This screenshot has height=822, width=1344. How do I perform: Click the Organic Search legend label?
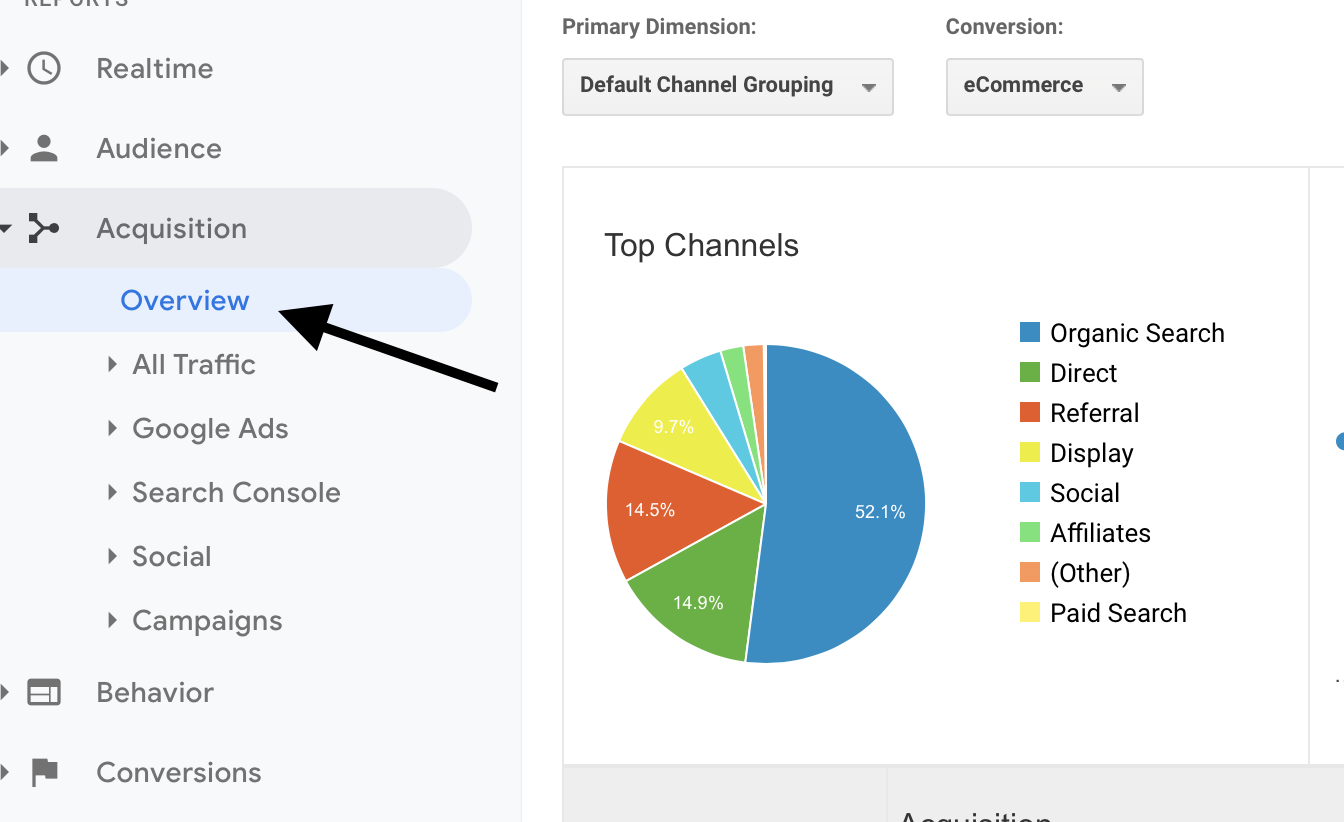[1137, 333]
